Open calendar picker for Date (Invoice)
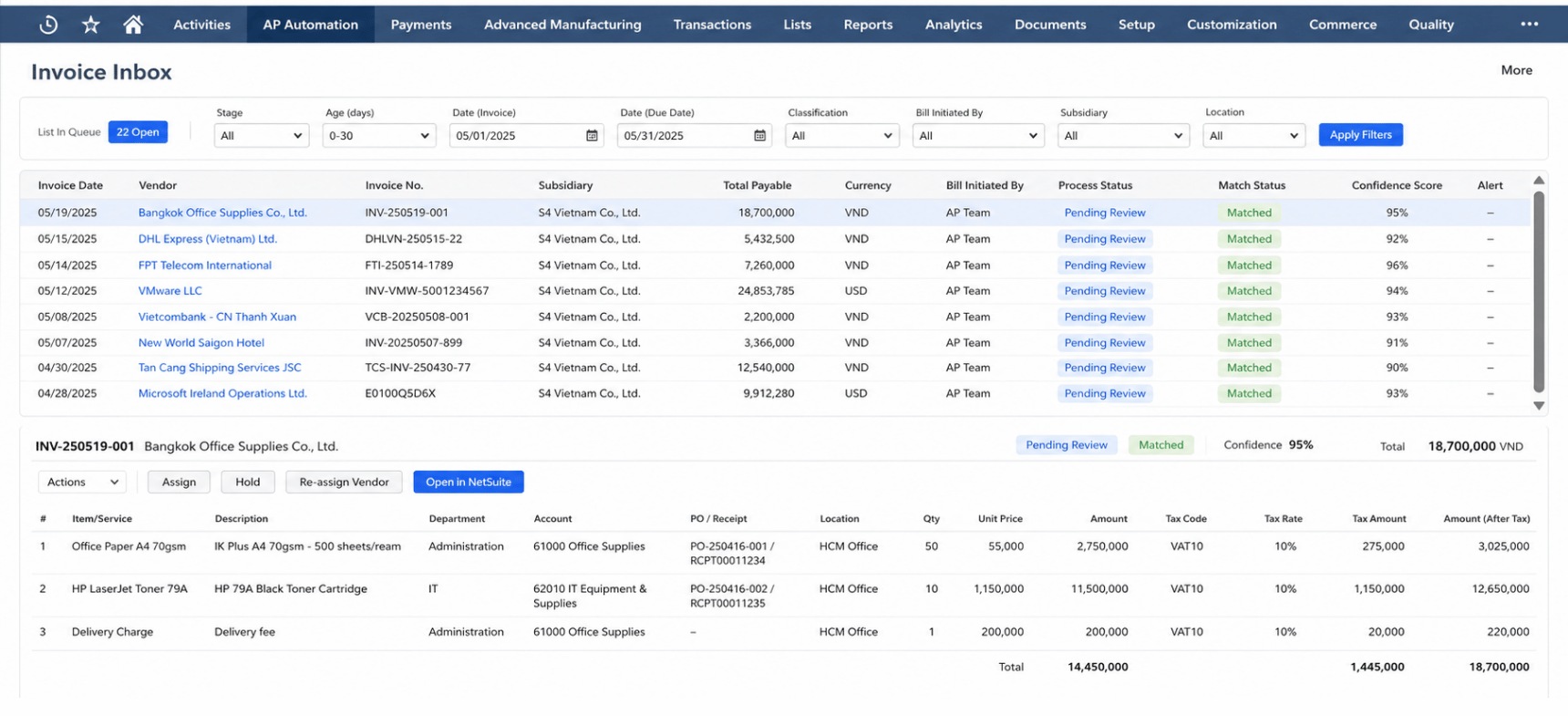1568x716 pixels. pos(592,136)
